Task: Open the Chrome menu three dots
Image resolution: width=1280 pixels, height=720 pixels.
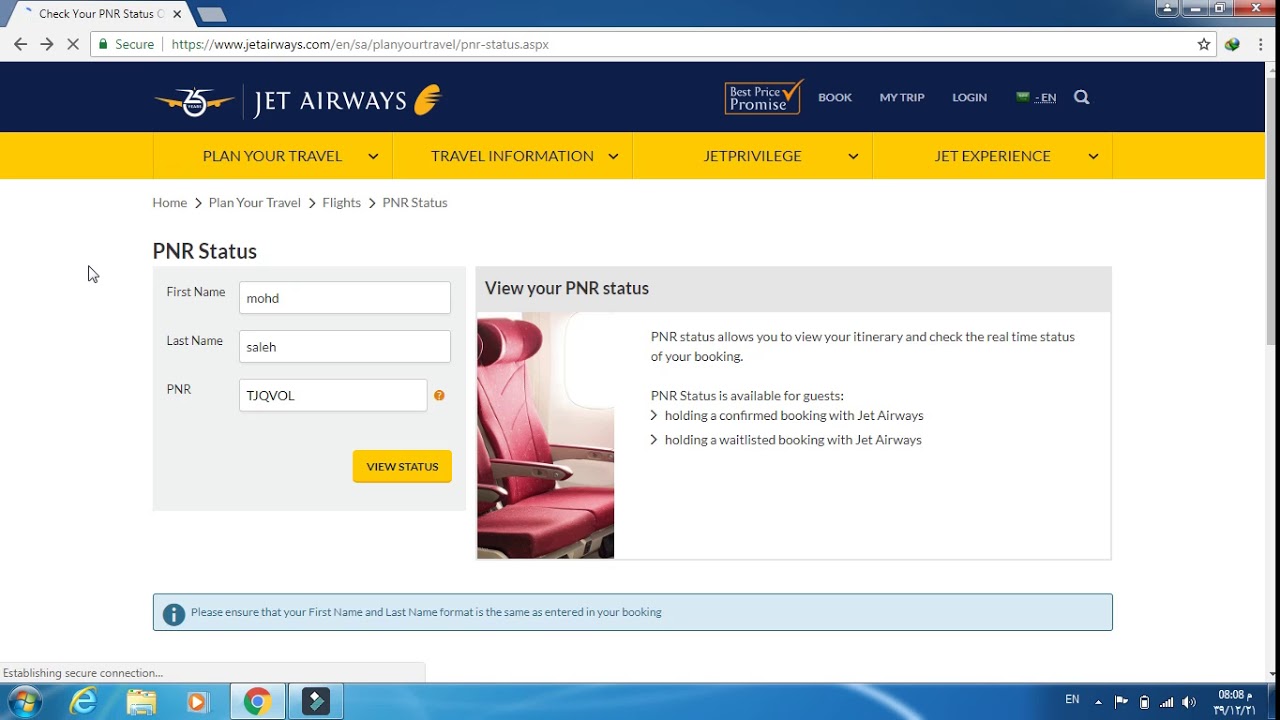Action: [x=1262, y=44]
